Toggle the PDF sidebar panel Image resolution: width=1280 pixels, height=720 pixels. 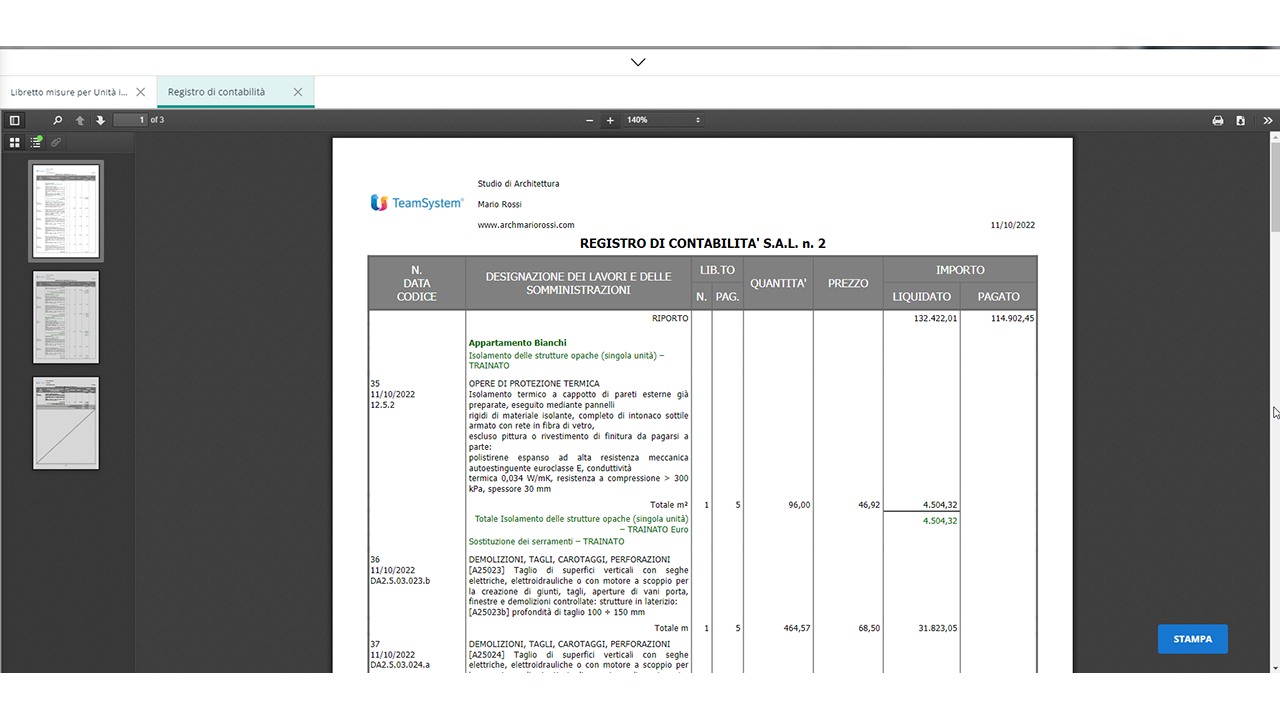click(14, 120)
